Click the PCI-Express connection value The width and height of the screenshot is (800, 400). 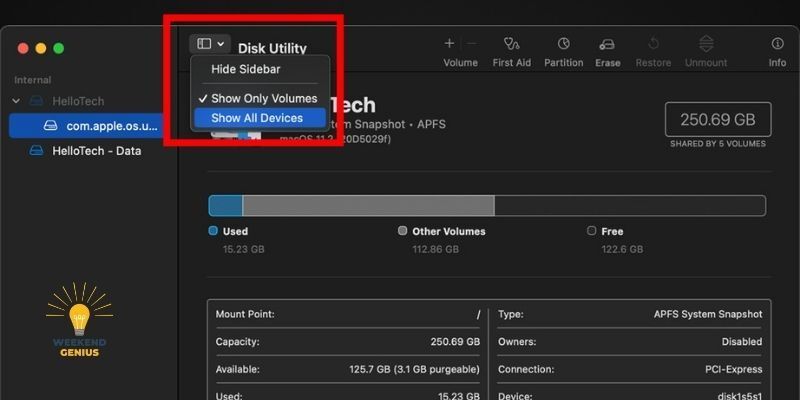734,369
